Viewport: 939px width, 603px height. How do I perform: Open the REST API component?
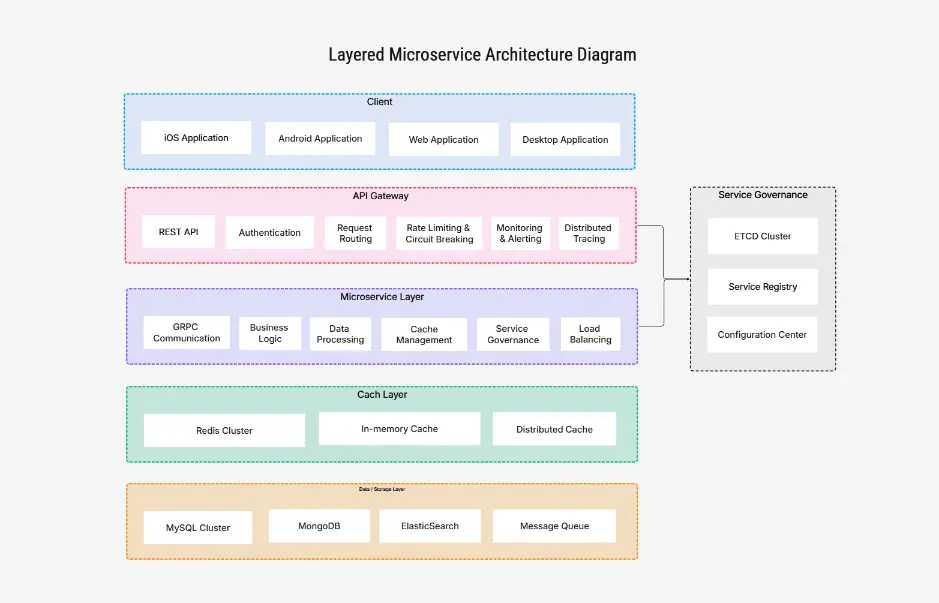[178, 231]
